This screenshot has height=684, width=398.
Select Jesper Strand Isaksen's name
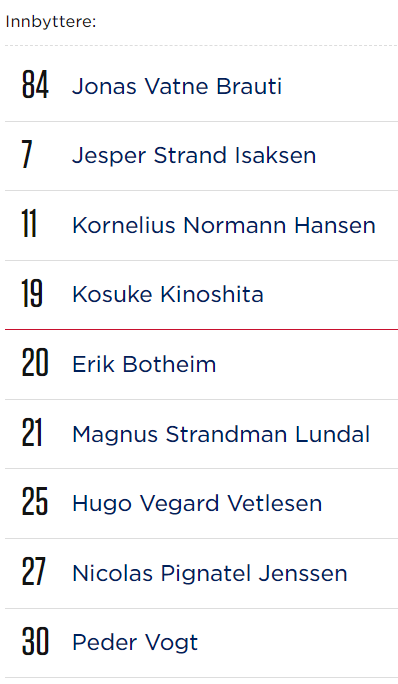[194, 156]
